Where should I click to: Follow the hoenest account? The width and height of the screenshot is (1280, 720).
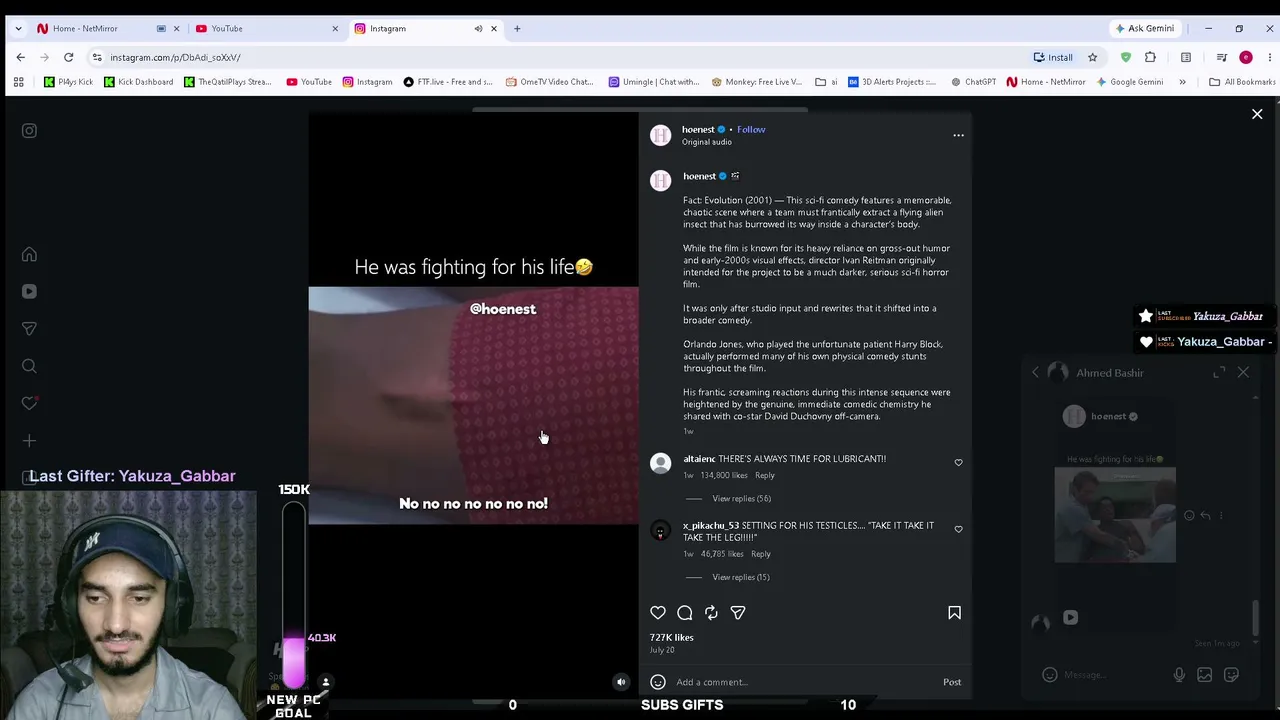(751, 129)
